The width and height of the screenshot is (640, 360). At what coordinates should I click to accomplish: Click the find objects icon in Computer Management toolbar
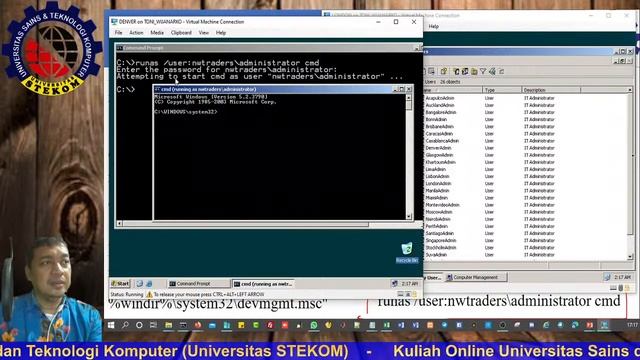[492, 71]
